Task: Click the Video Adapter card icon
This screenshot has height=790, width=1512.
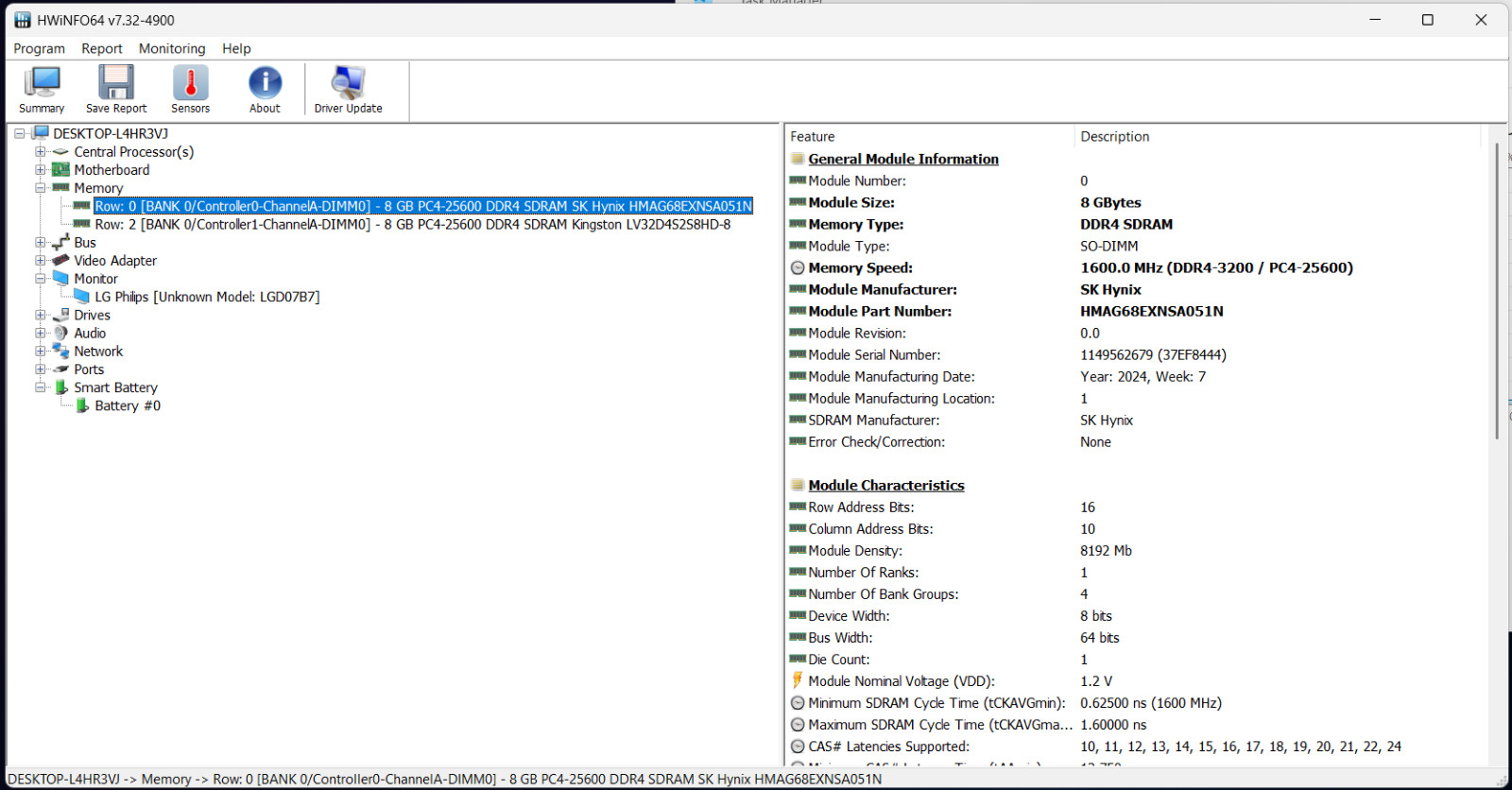Action: 60,260
